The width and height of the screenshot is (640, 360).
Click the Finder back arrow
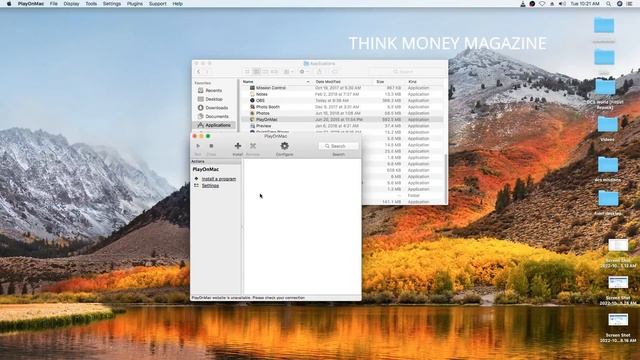pos(199,72)
